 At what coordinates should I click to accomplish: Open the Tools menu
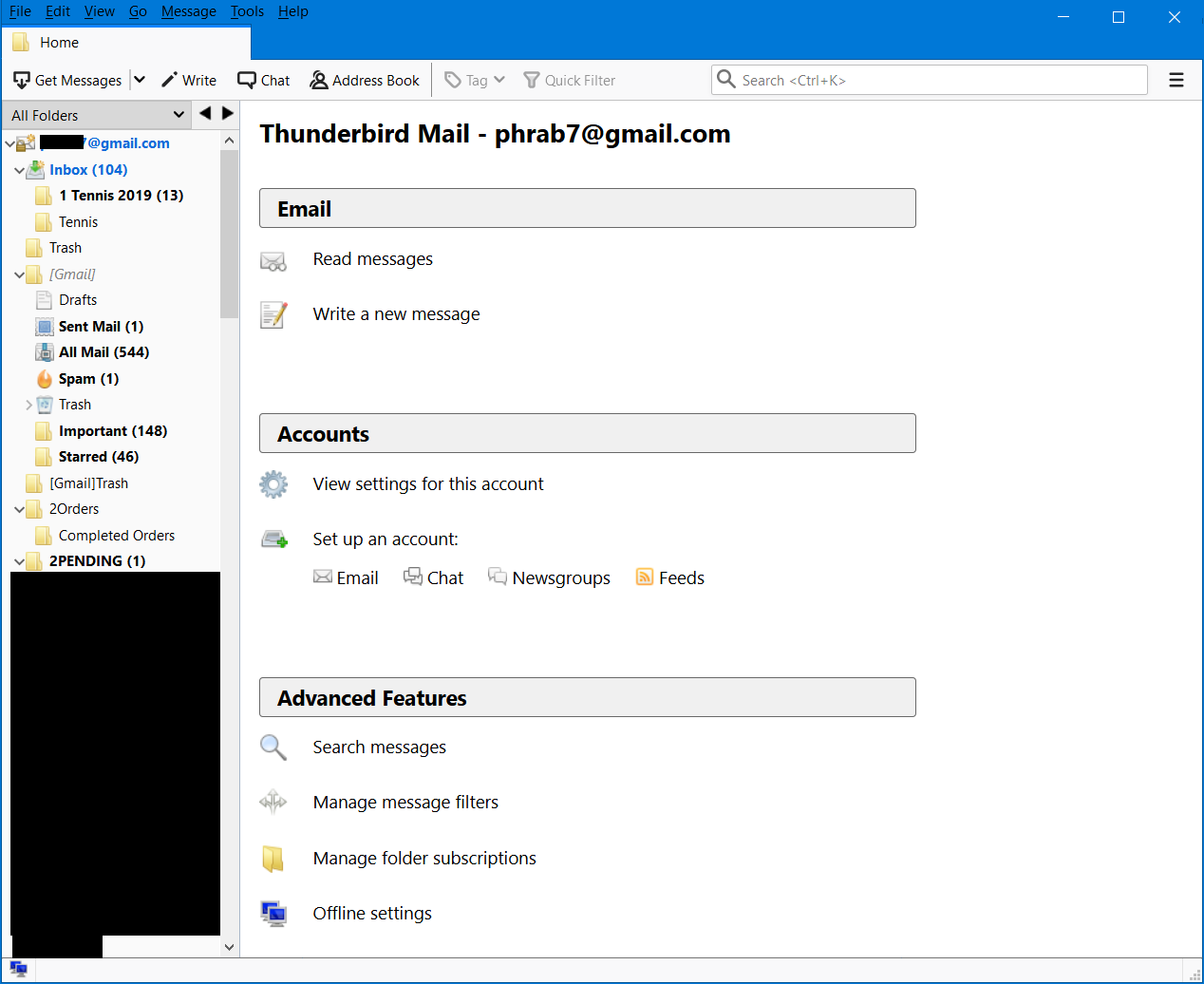pos(247,11)
